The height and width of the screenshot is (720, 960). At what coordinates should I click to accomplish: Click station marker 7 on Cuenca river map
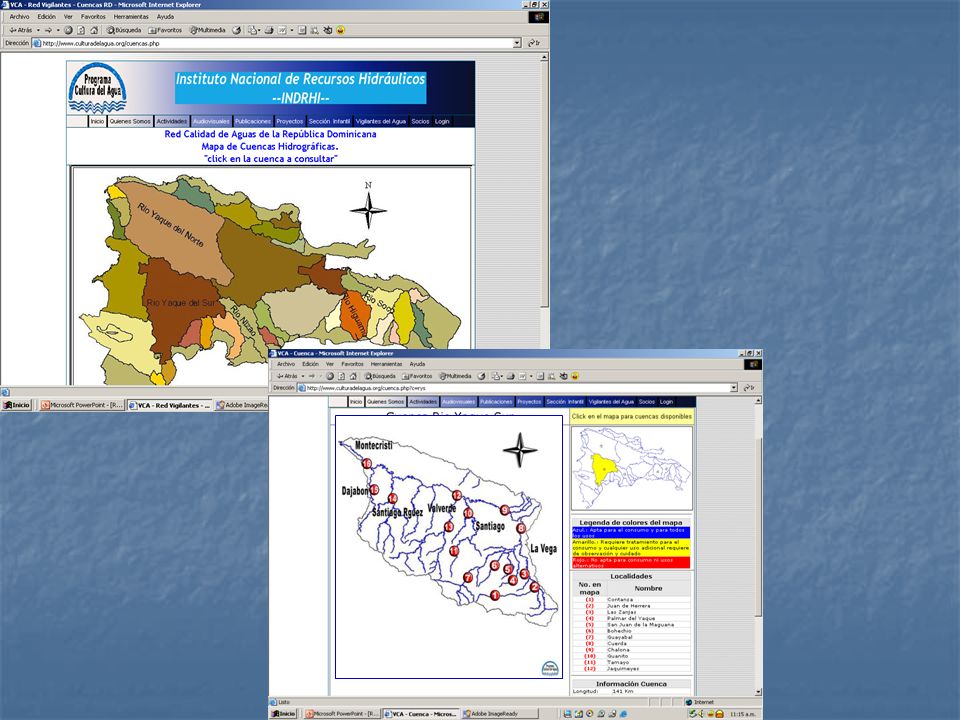pos(468,577)
